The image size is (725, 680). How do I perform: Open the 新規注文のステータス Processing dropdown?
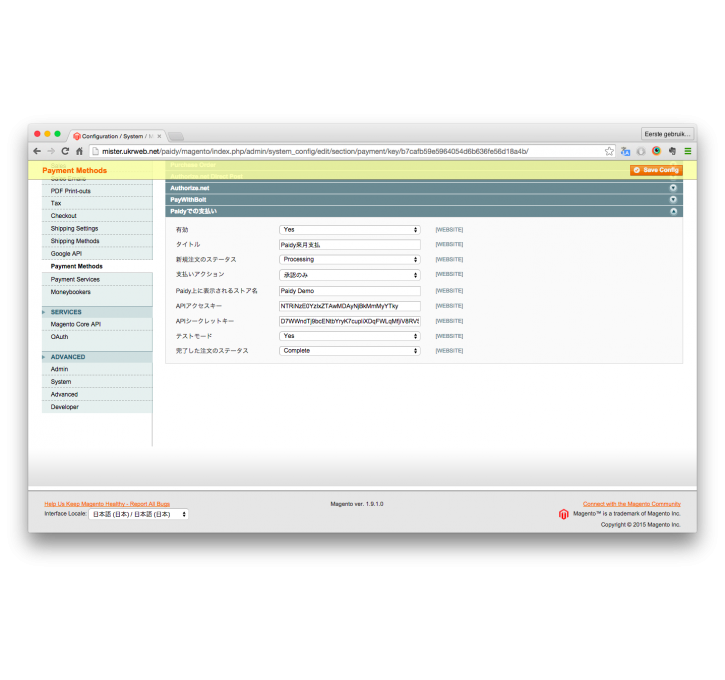coord(350,259)
